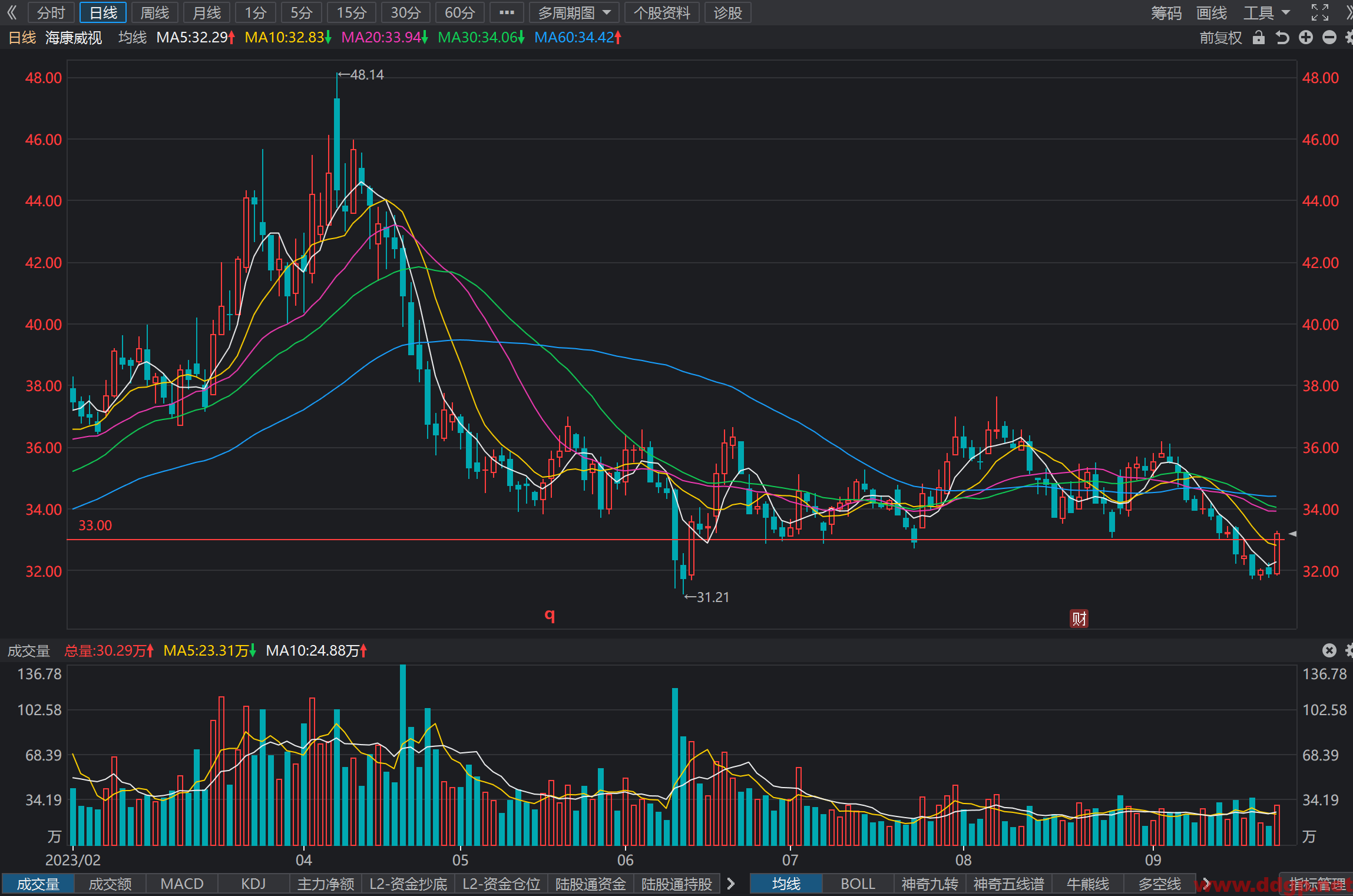
Task: Switch to the 周线 weekly chart
Action: click(x=155, y=12)
